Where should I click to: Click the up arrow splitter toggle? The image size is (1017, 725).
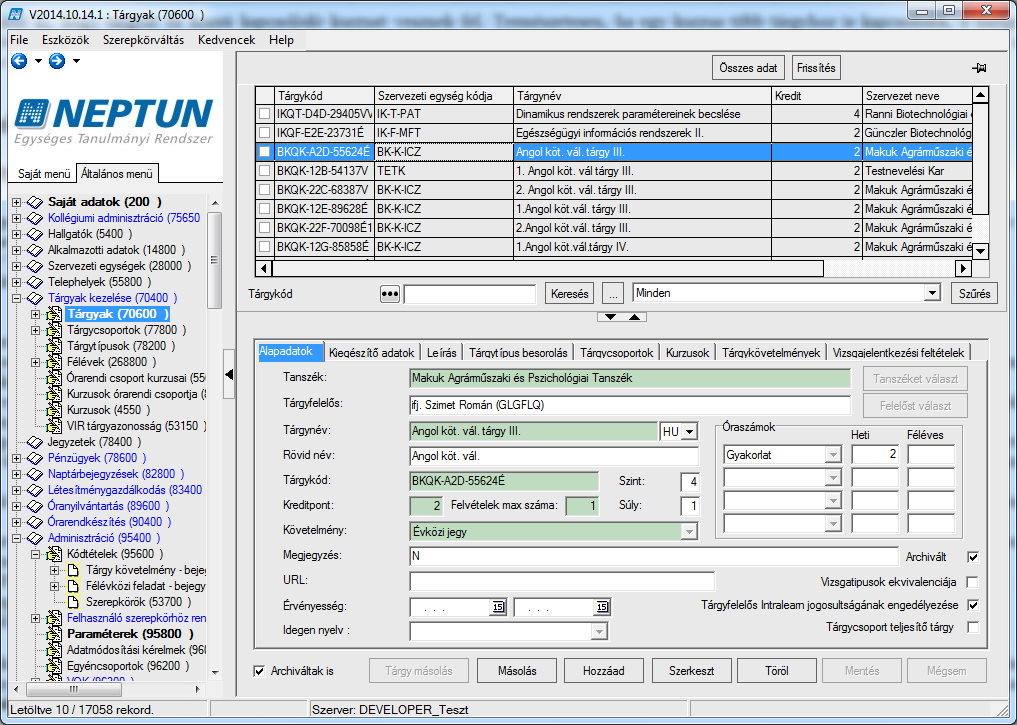point(634,316)
